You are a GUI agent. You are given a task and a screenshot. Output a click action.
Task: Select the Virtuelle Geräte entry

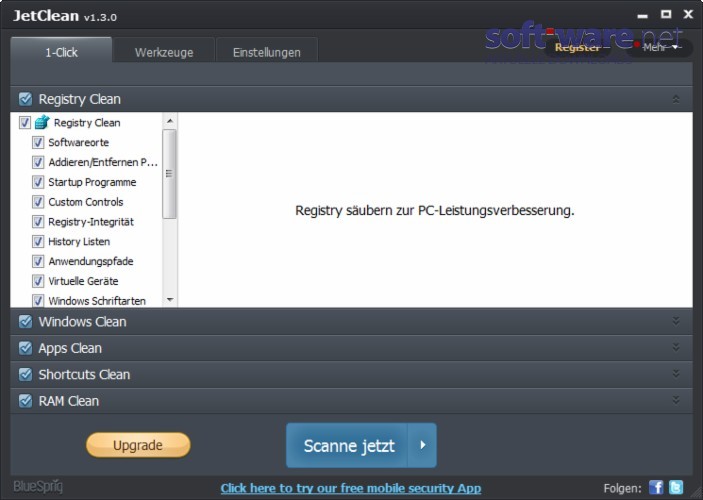(x=83, y=281)
